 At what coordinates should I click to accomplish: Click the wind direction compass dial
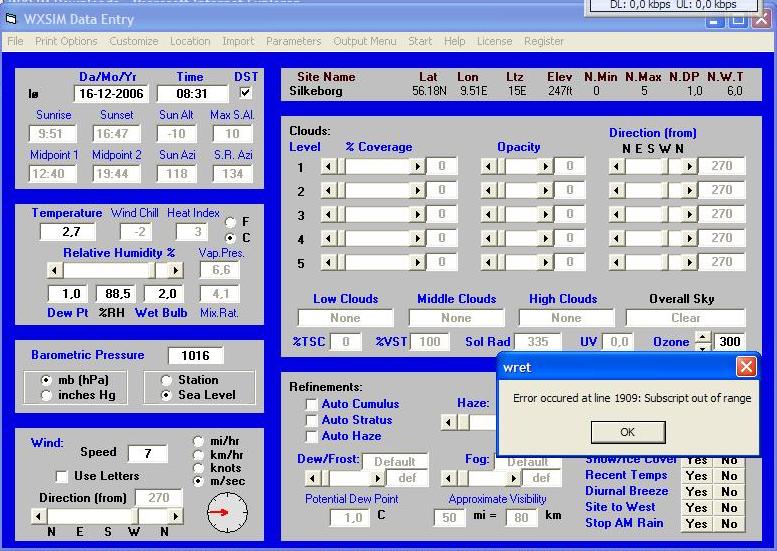227,512
